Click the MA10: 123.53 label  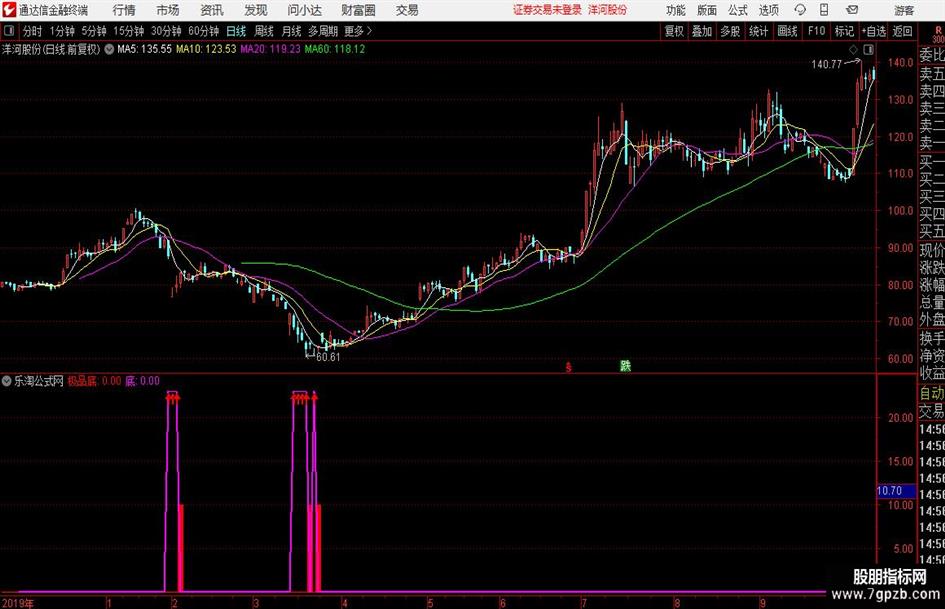206,49
